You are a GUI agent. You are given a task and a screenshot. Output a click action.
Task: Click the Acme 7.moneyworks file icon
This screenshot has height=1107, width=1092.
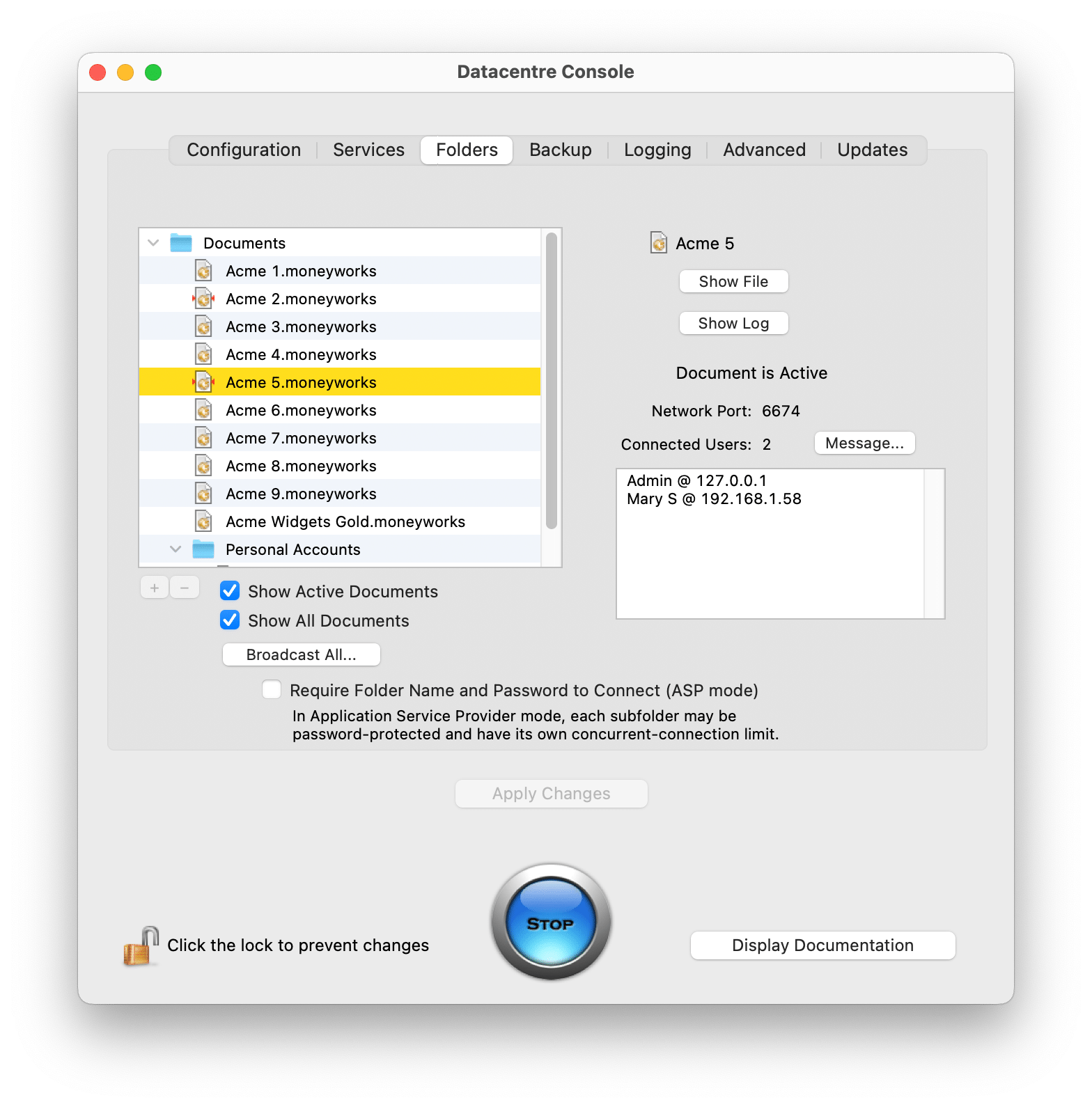(203, 437)
